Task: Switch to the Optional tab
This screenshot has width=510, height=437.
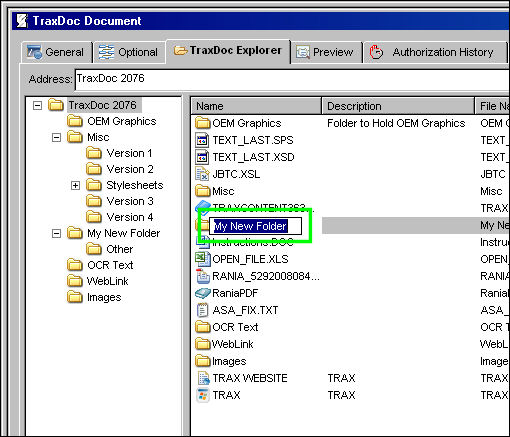Action: point(129,52)
